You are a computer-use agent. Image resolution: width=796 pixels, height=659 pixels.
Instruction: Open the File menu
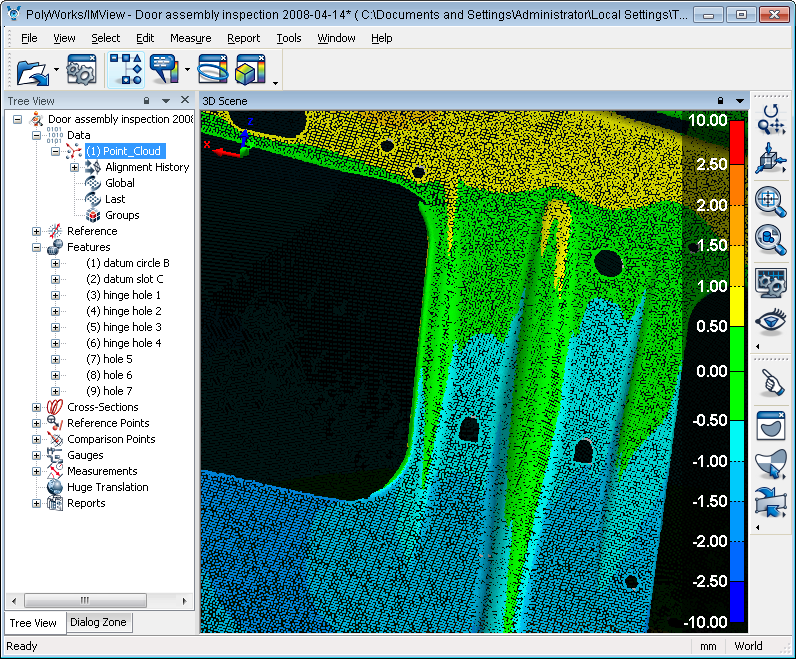coord(29,38)
